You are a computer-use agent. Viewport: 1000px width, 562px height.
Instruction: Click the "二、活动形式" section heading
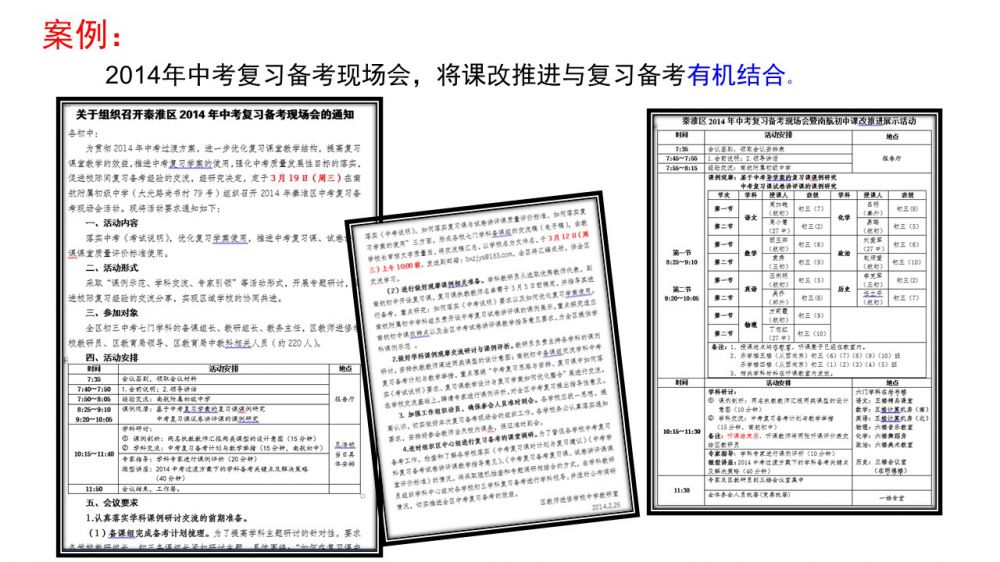point(119,267)
